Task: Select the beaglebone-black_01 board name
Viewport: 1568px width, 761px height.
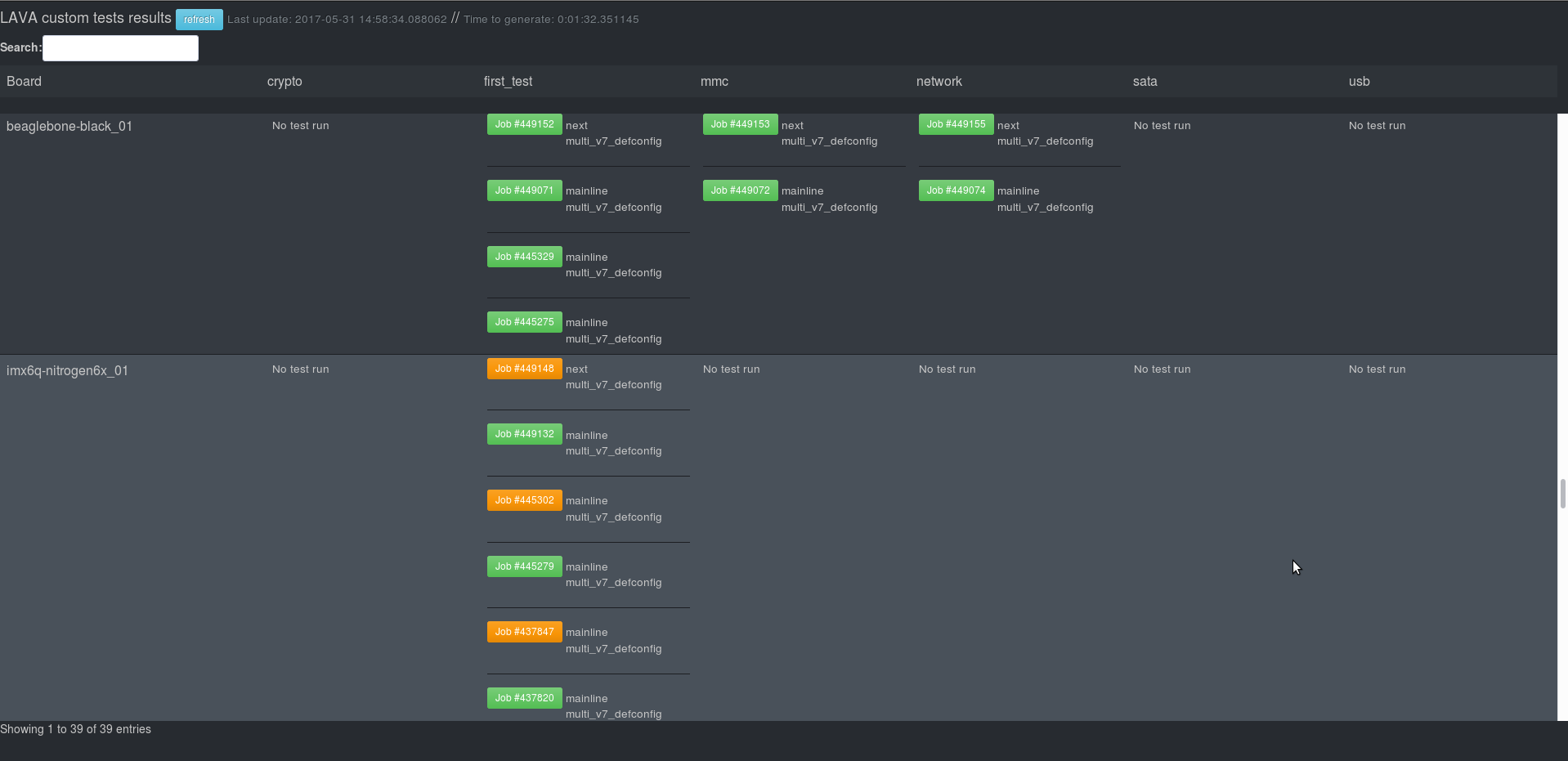Action: tap(69, 127)
